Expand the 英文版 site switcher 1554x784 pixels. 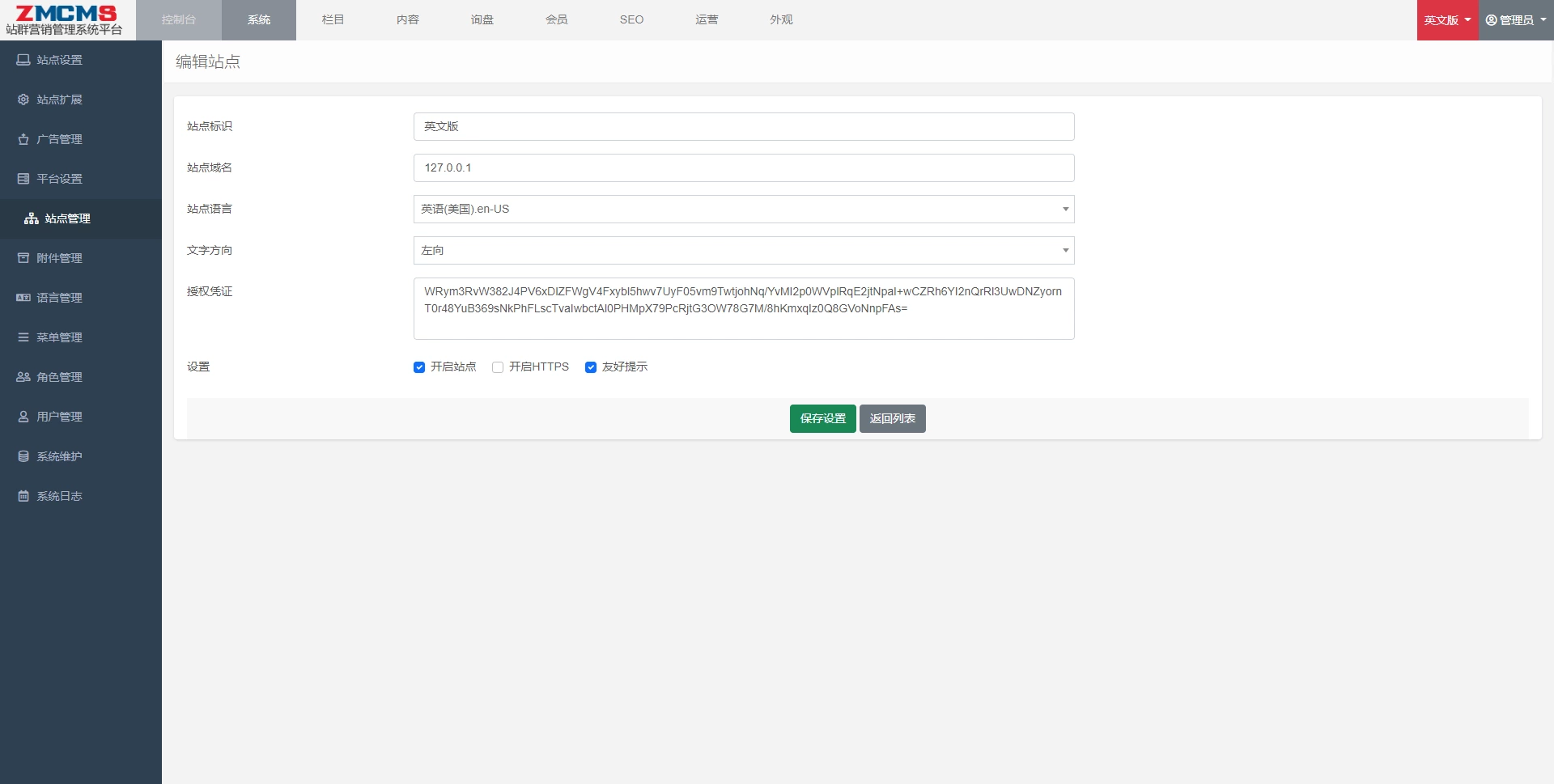click(x=1447, y=20)
